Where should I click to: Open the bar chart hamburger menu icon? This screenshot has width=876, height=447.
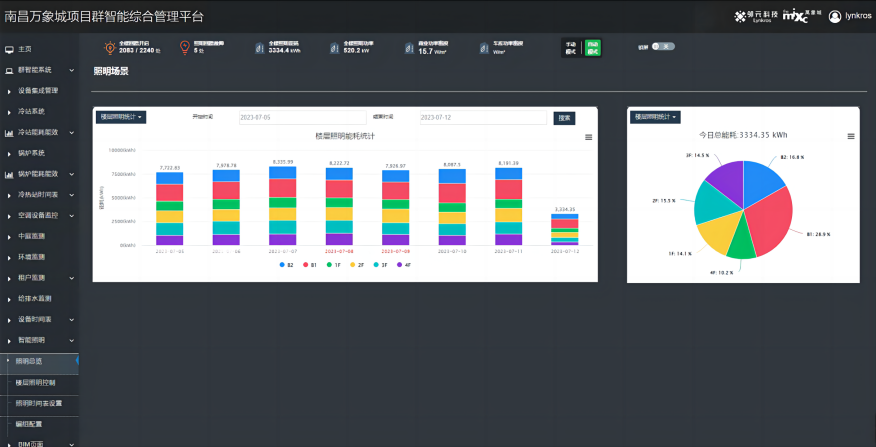pyautogui.click(x=589, y=137)
